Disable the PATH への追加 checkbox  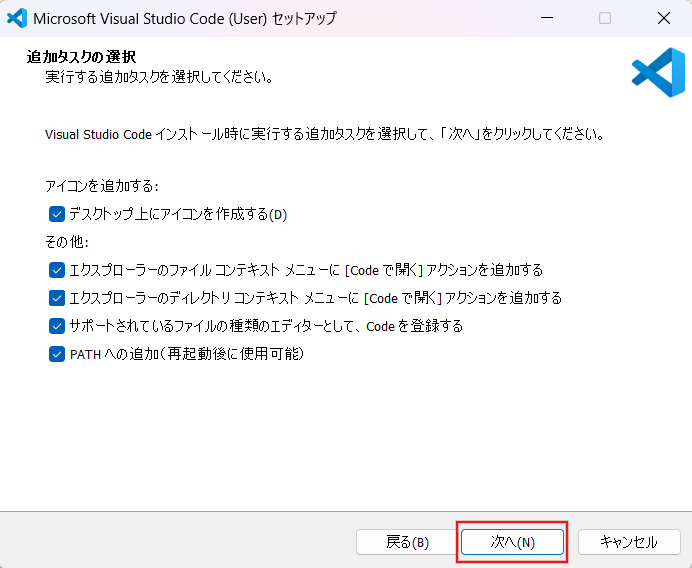pos(56,354)
